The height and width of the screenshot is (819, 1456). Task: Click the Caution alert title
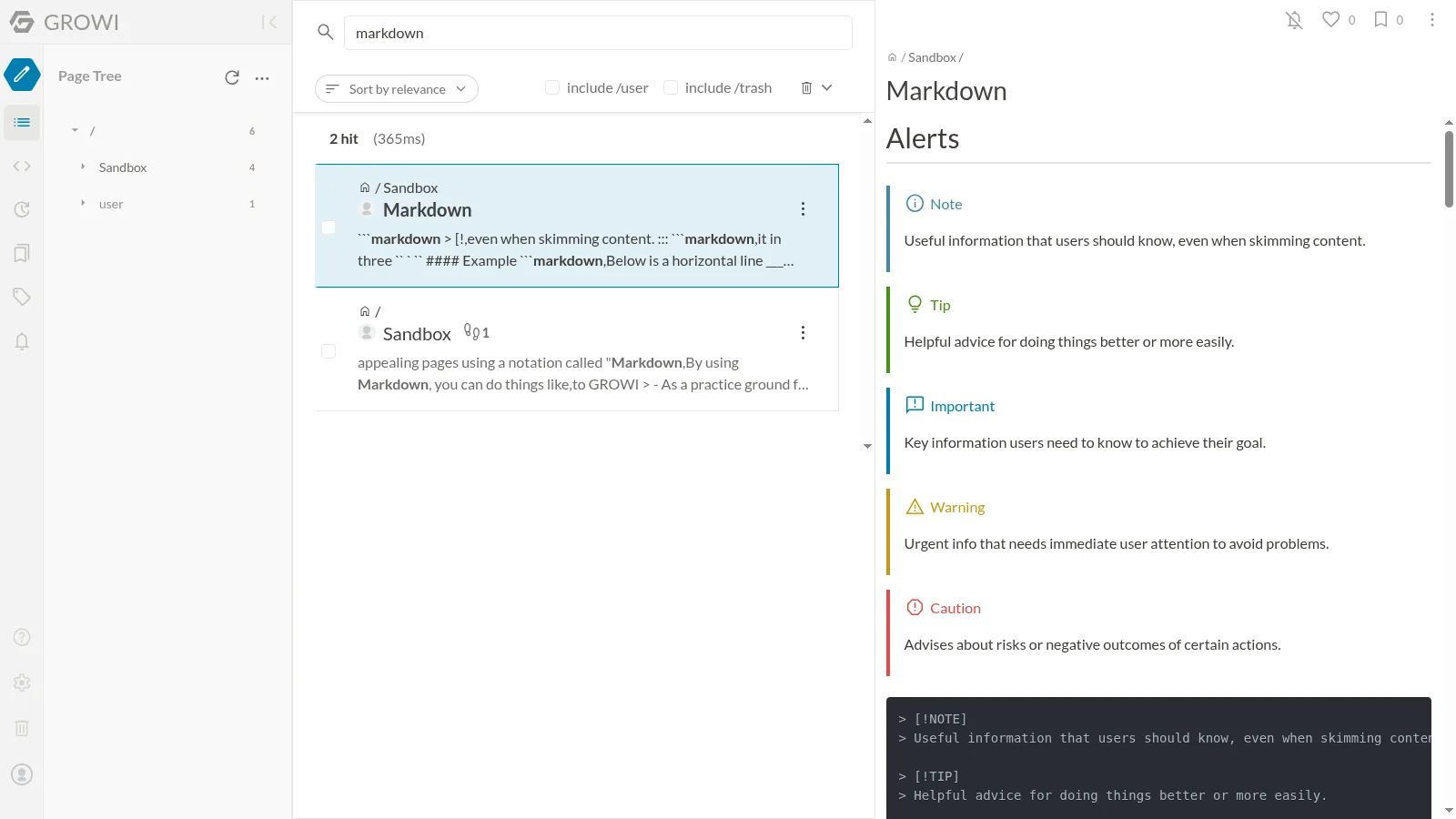955,608
